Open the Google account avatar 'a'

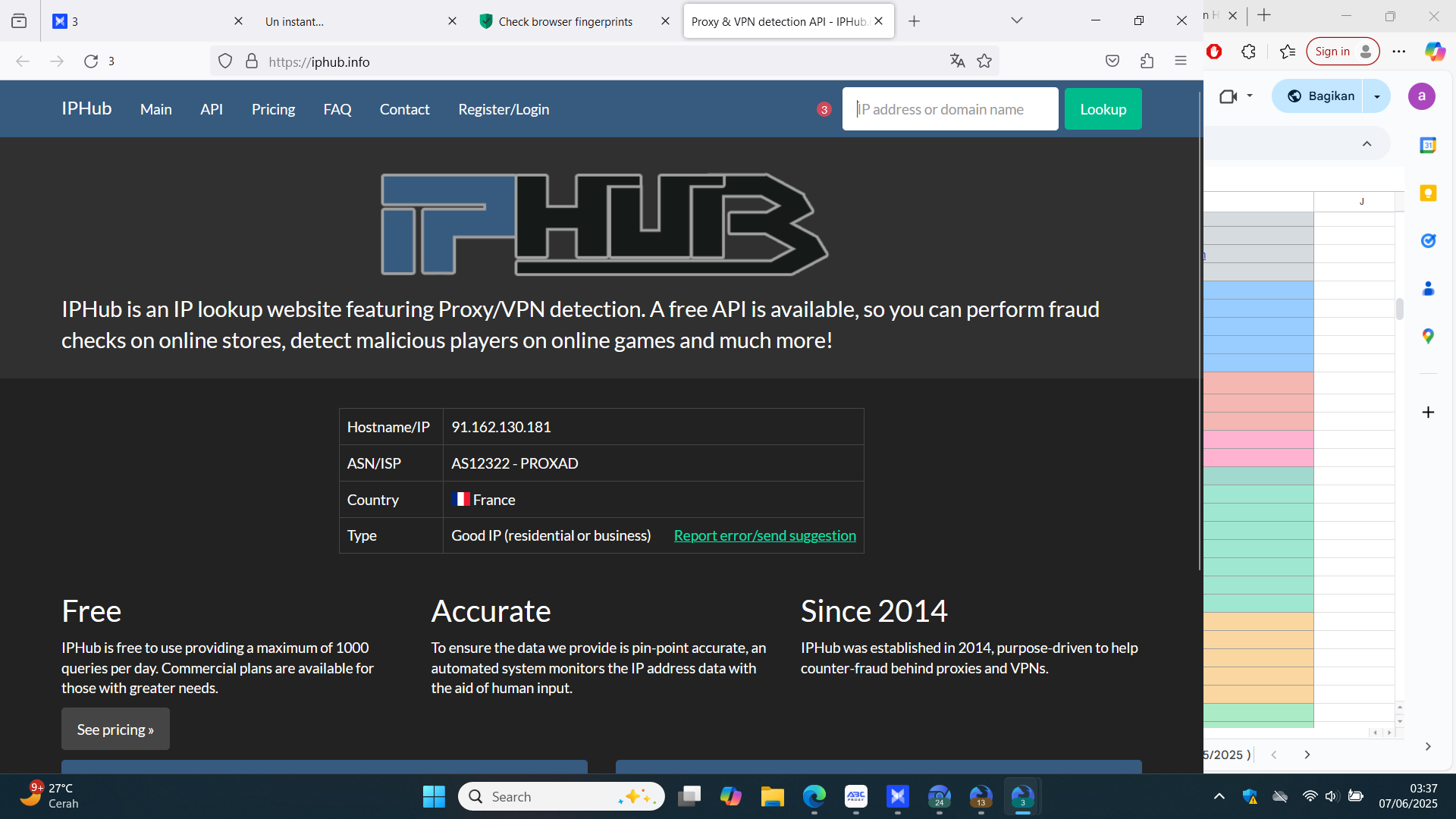point(1421,96)
